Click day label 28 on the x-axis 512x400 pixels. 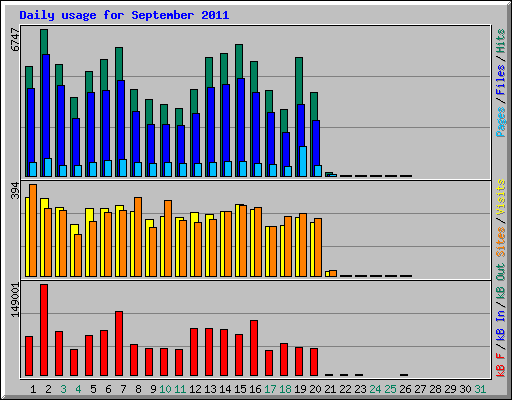435,389
